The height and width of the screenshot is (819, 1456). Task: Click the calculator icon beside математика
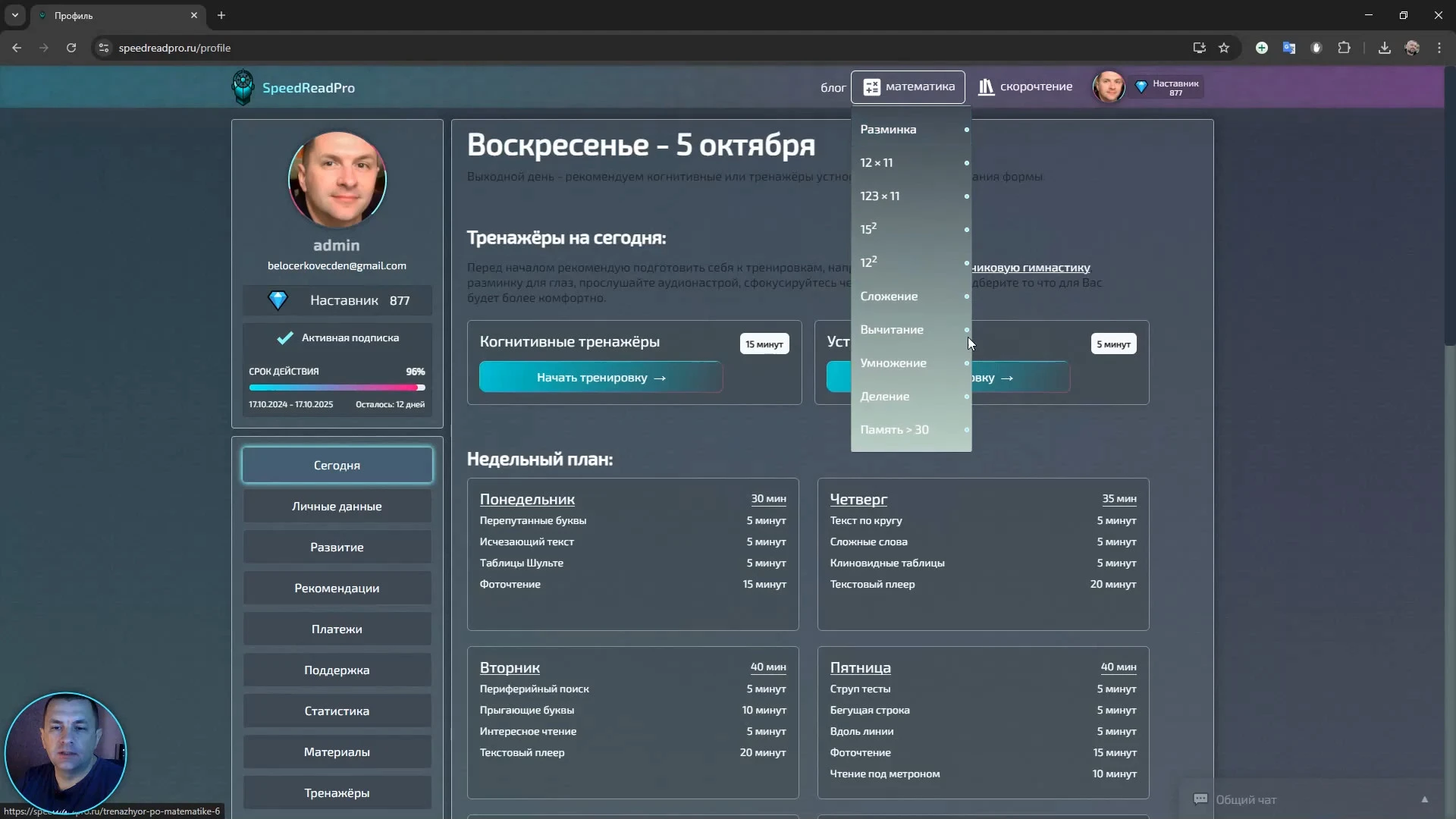coord(872,87)
